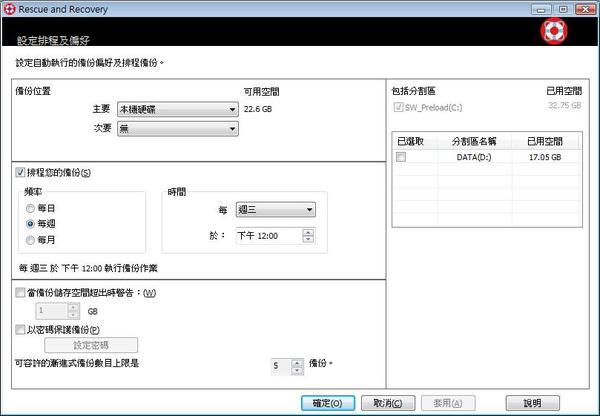Decrease incremental backup count with down arrow
Image resolution: width=600 pixels, height=416 pixels.
point(297,370)
